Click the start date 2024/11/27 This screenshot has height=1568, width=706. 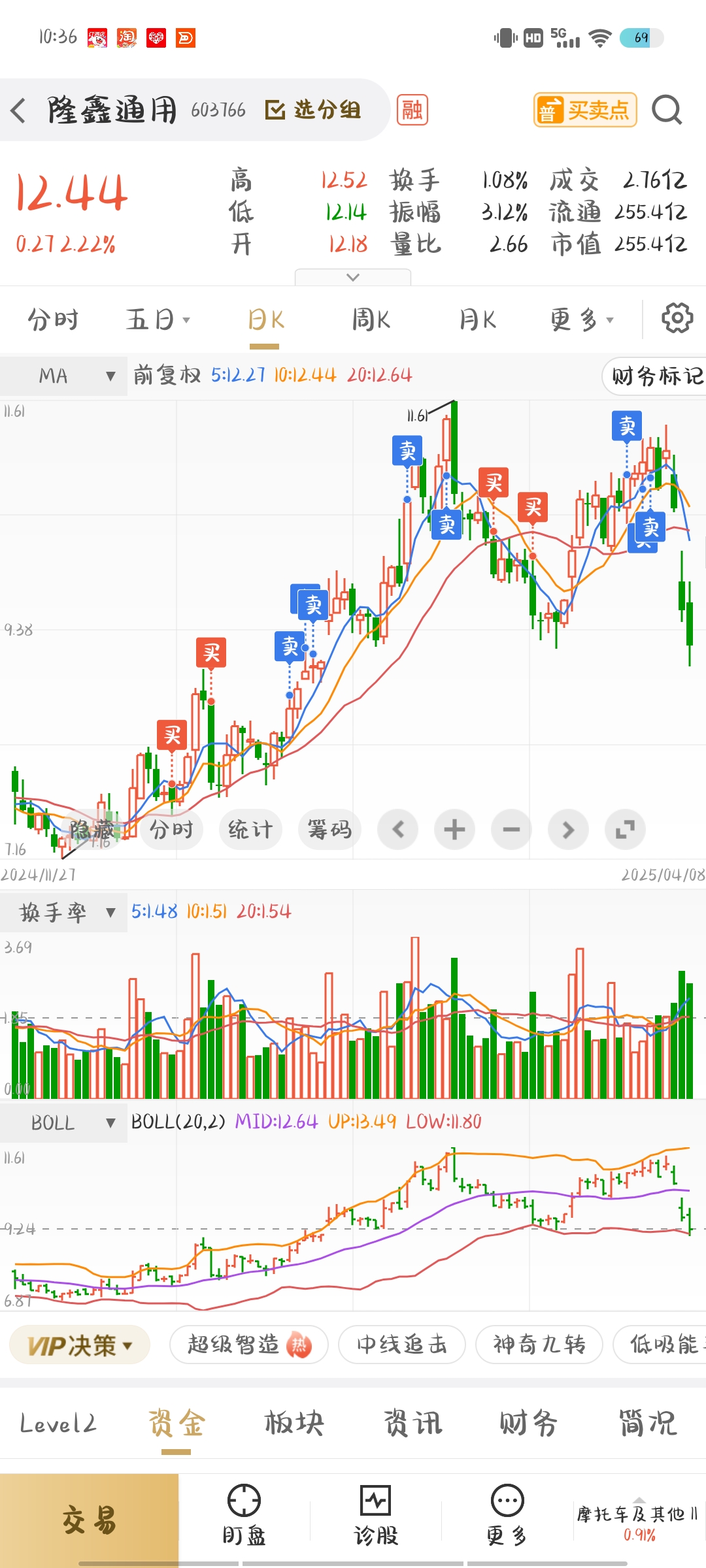38,875
